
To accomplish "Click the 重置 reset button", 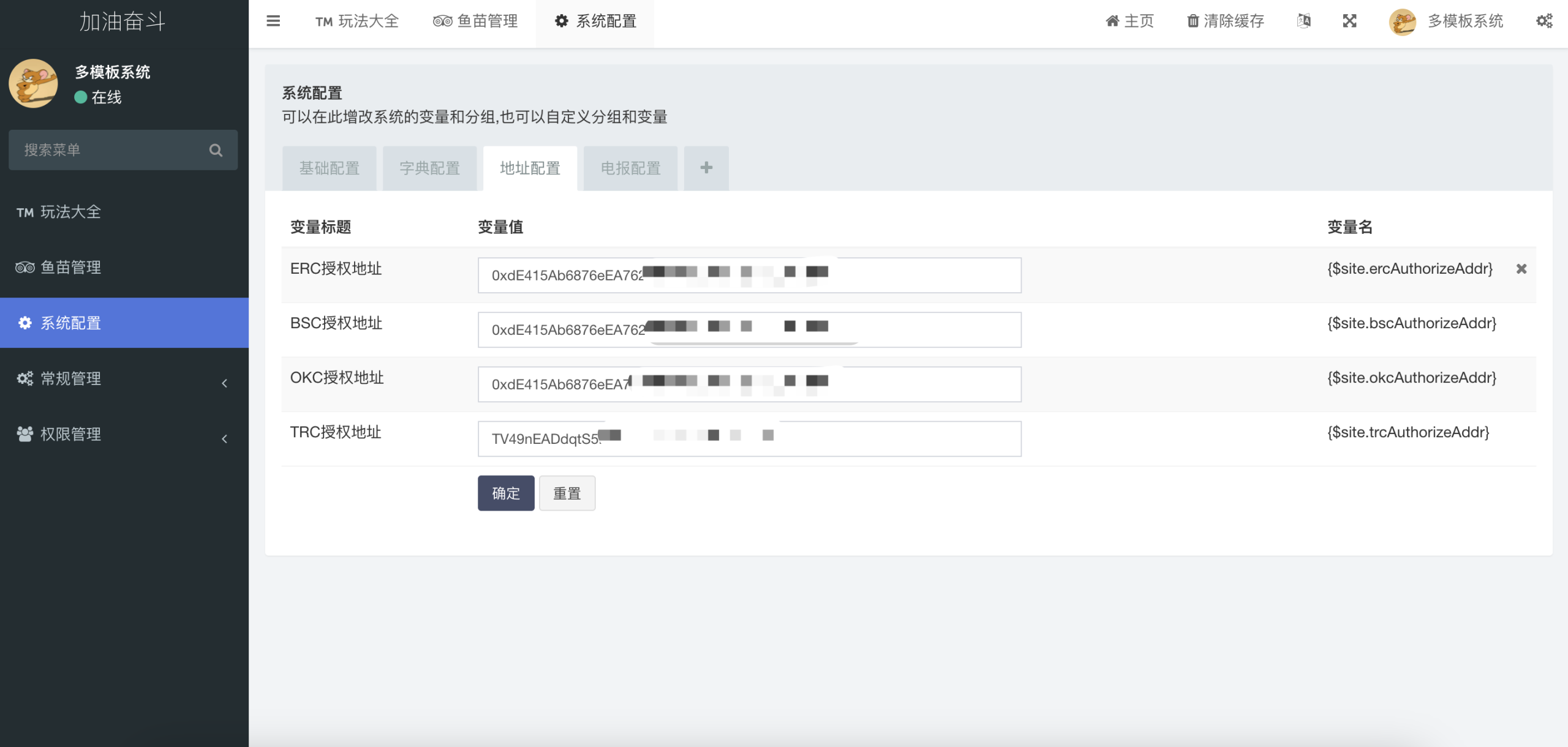I will pos(567,494).
